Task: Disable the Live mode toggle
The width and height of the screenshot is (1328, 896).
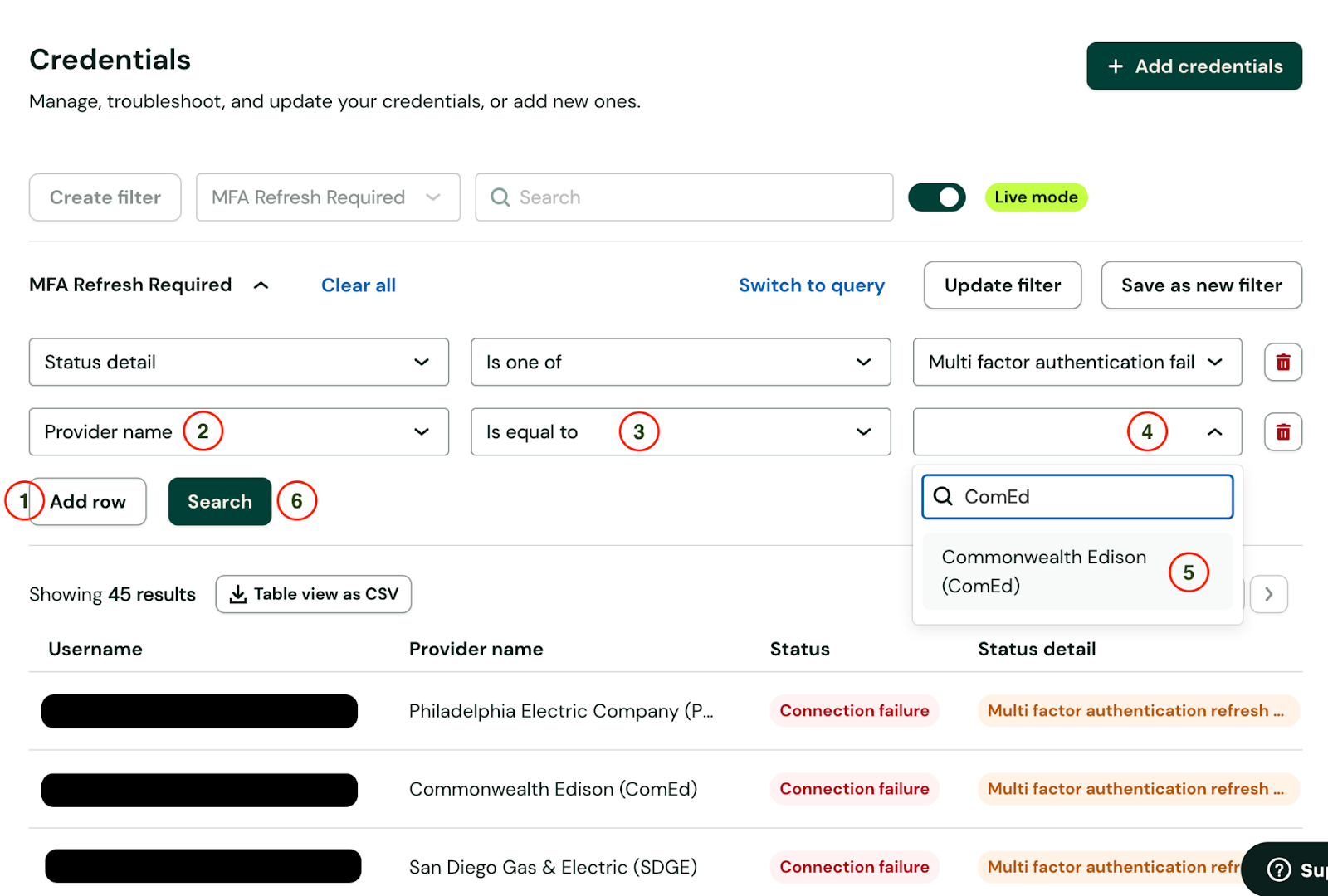Action: coord(937,197)
